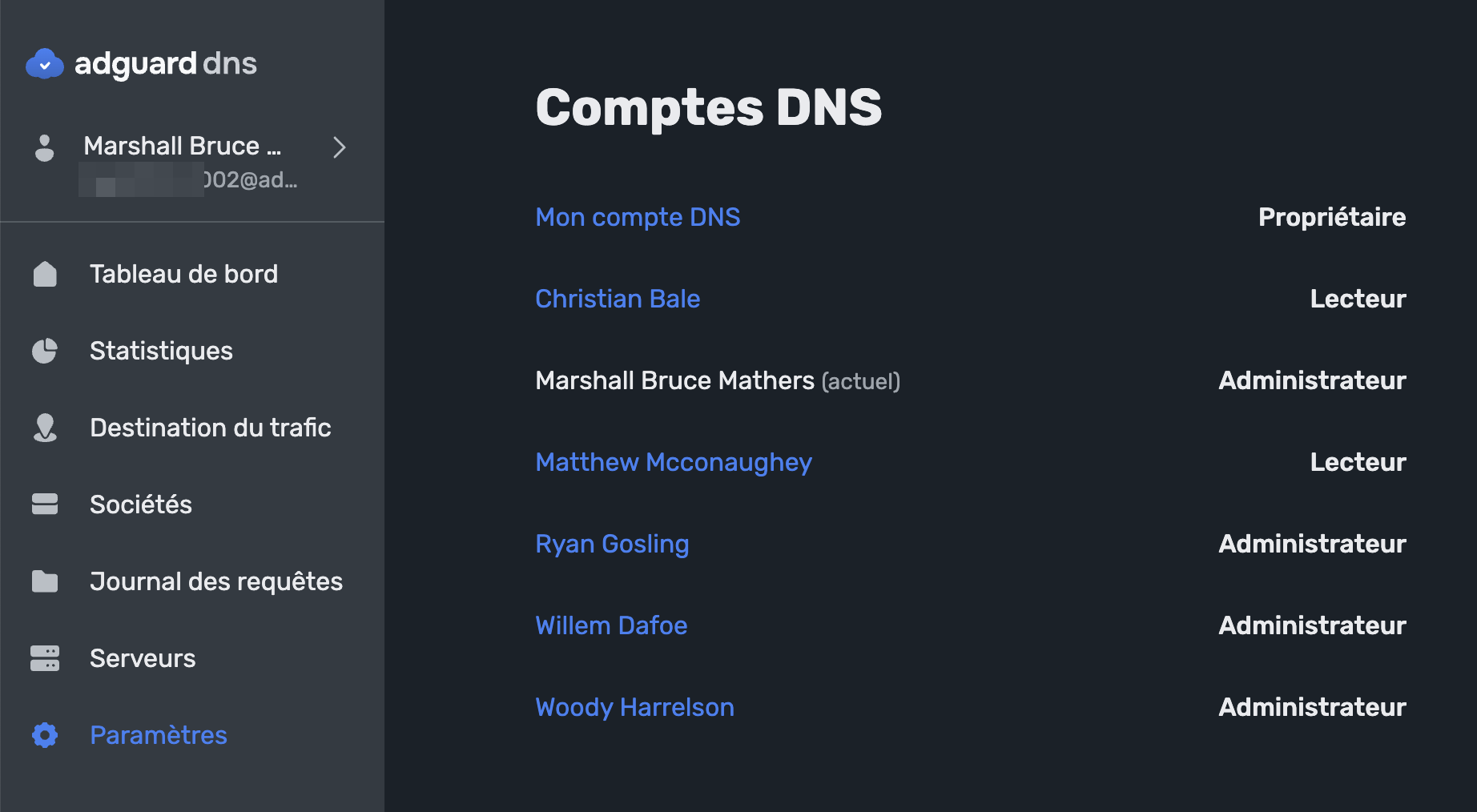1477x812 pixels.
Task: Open Ryan Gosling's DNS account
Action: tap(612, 544)
